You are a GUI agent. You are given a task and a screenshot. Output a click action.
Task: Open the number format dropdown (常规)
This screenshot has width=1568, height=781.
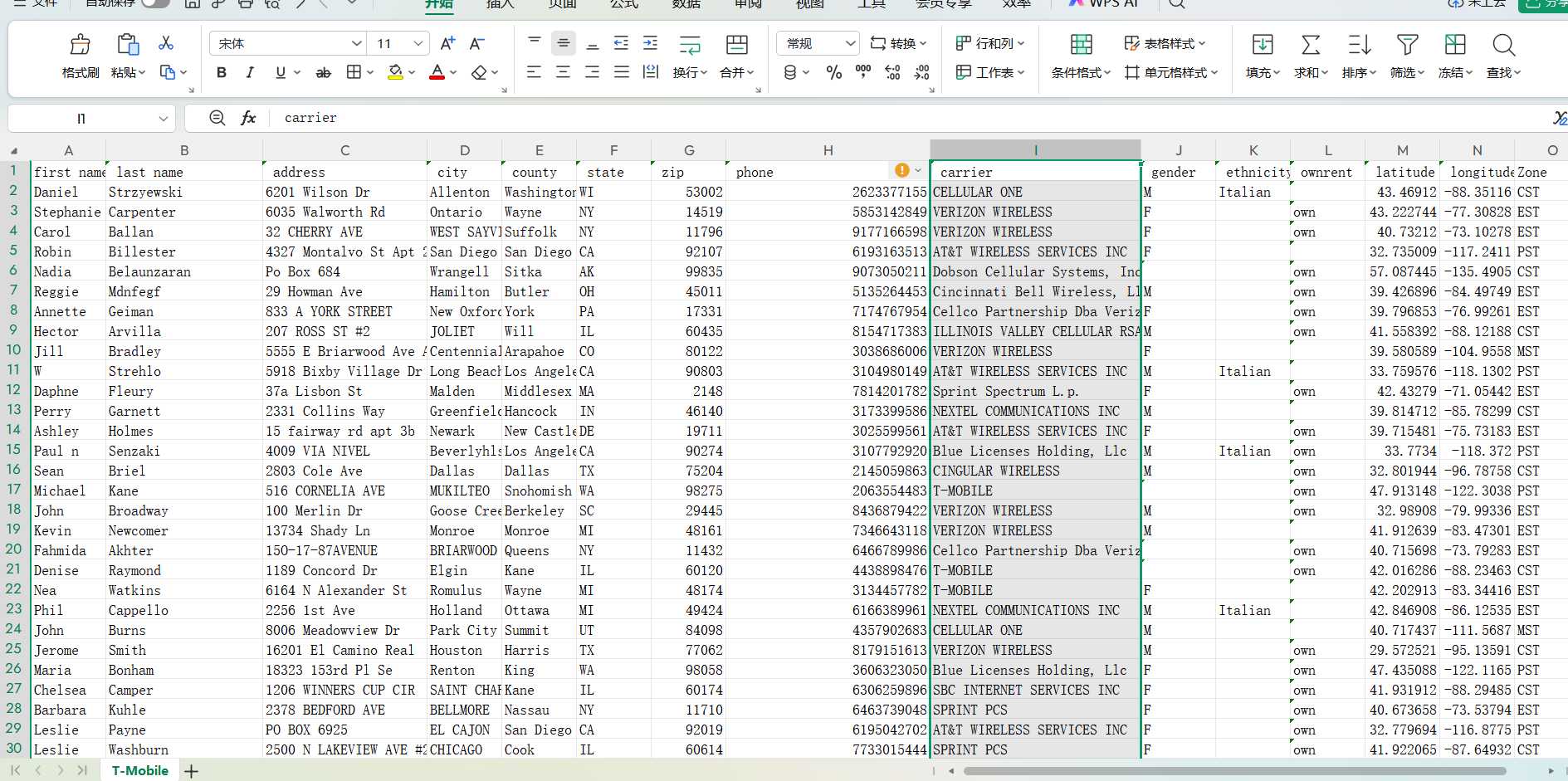pos(850,43)
